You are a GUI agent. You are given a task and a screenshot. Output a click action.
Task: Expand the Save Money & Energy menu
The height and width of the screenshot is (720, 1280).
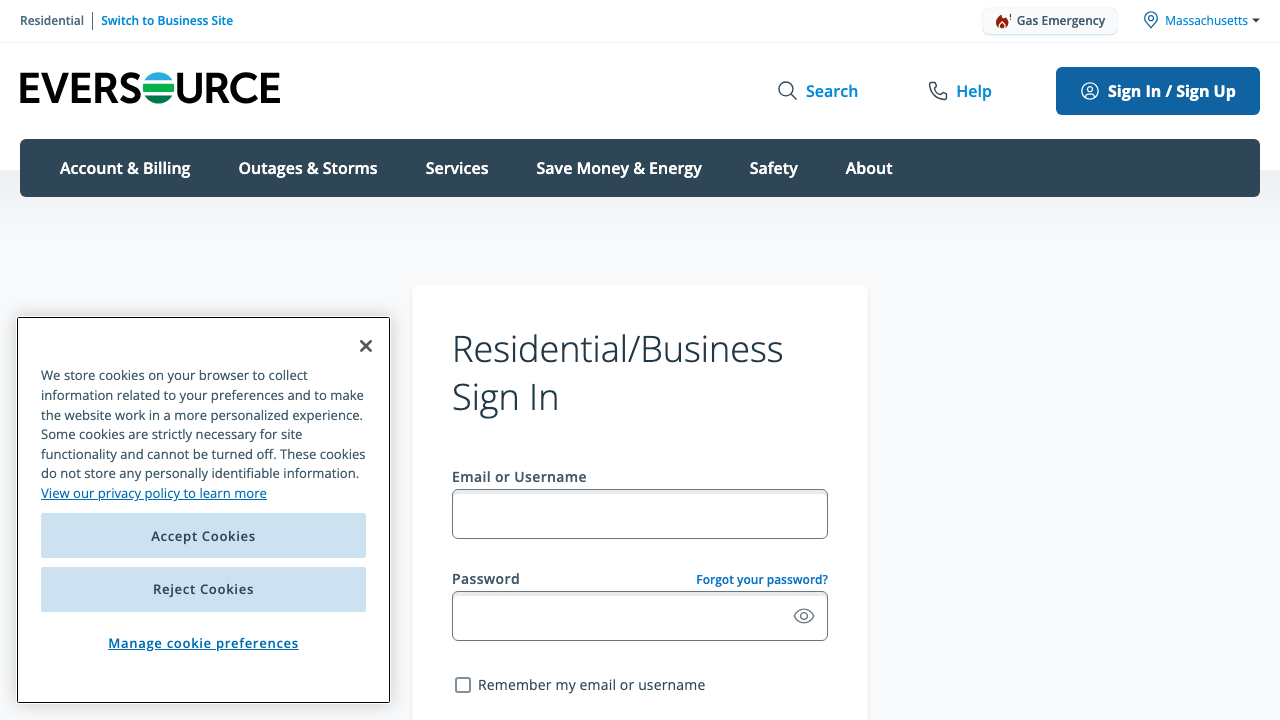[x=619, y=168]
